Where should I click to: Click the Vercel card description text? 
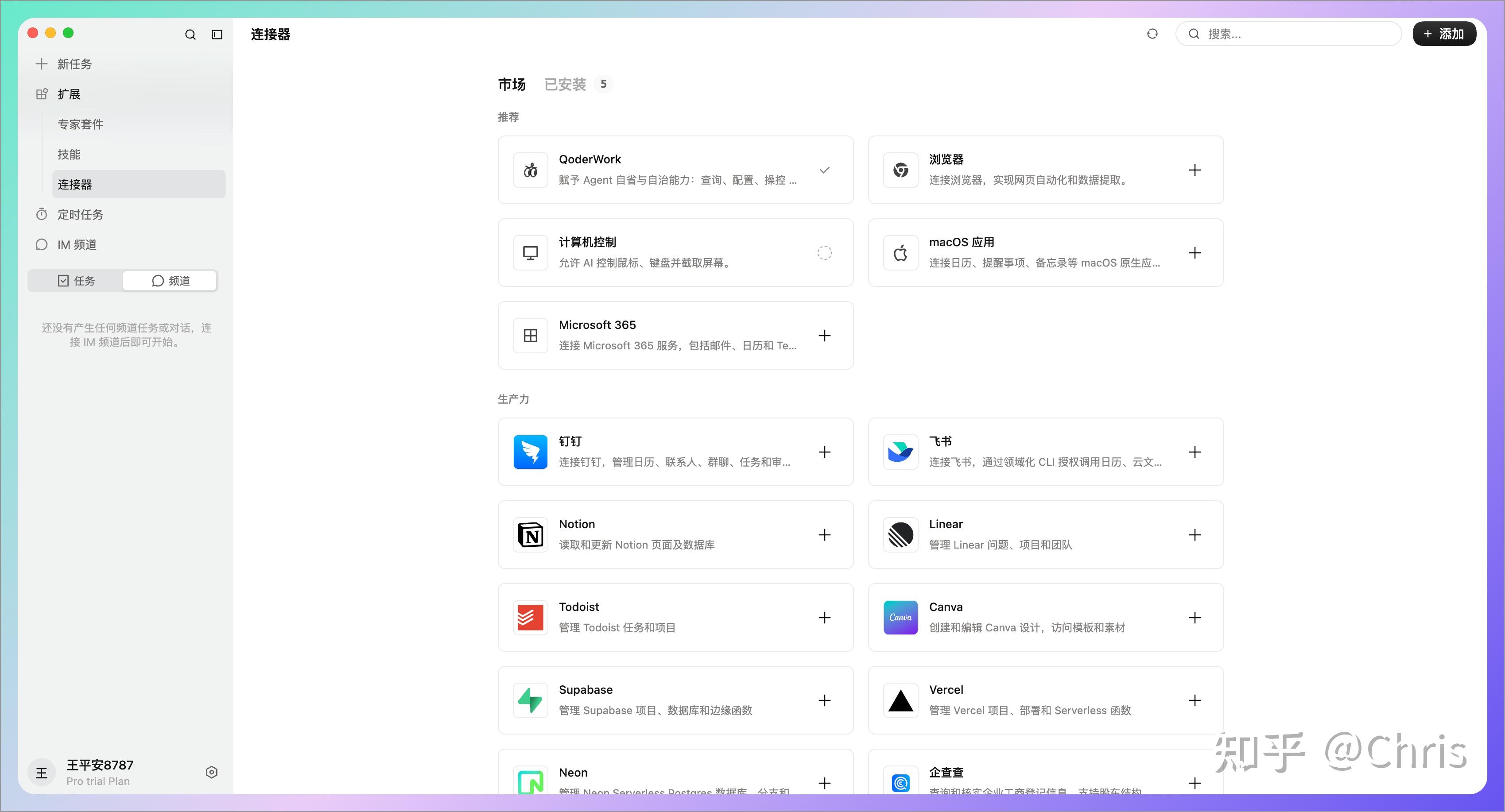tap(1029, 710)
